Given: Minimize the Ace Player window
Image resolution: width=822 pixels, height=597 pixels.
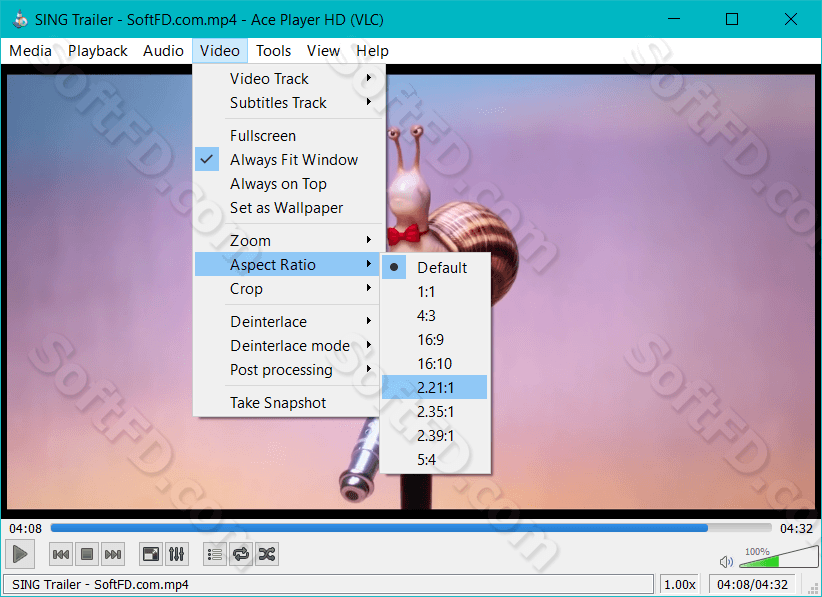Looking at the screenshot, I should coord(674,19).
